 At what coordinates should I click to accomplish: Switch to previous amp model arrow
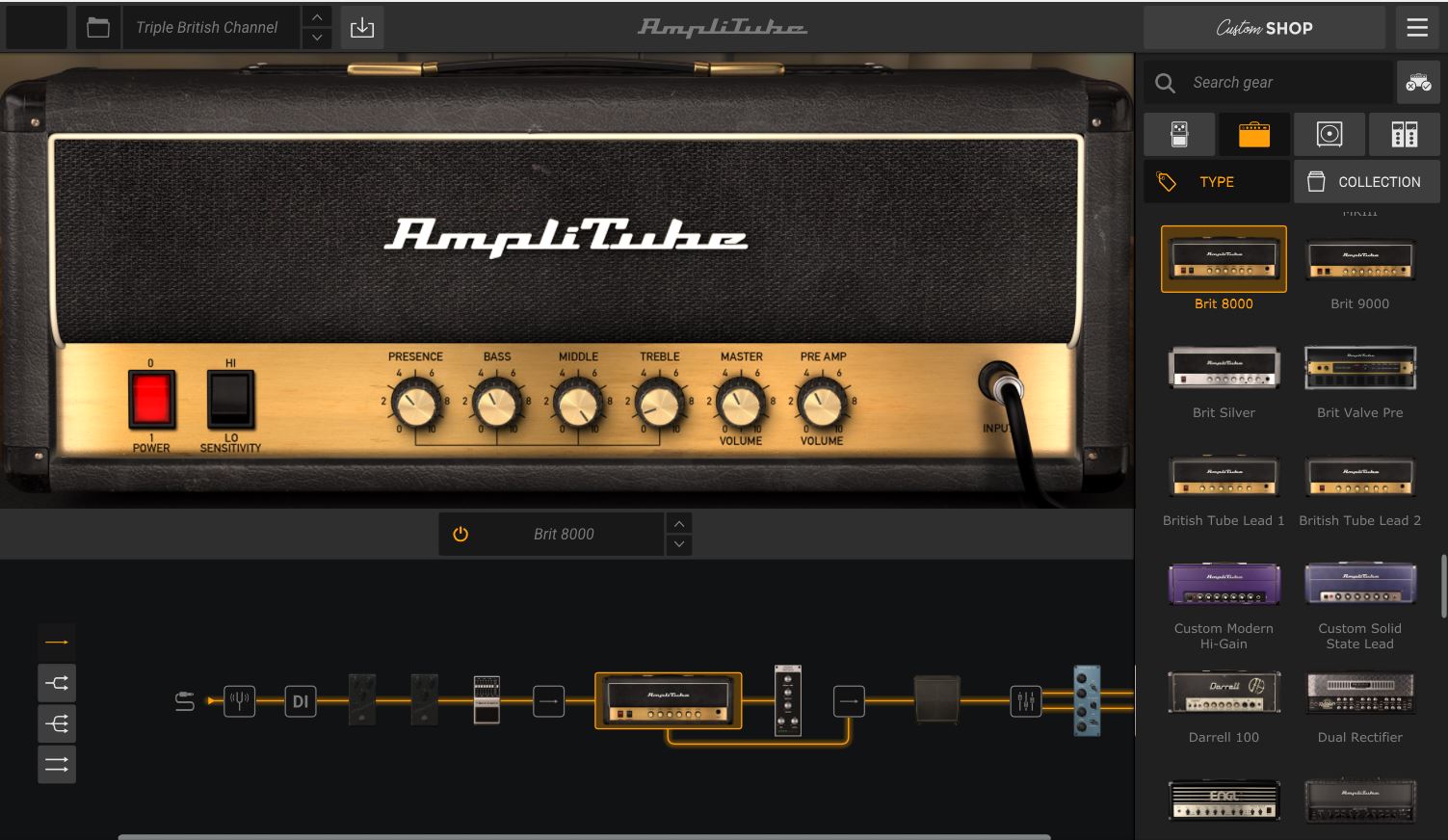pyautogui.click(x=679, y=523)
